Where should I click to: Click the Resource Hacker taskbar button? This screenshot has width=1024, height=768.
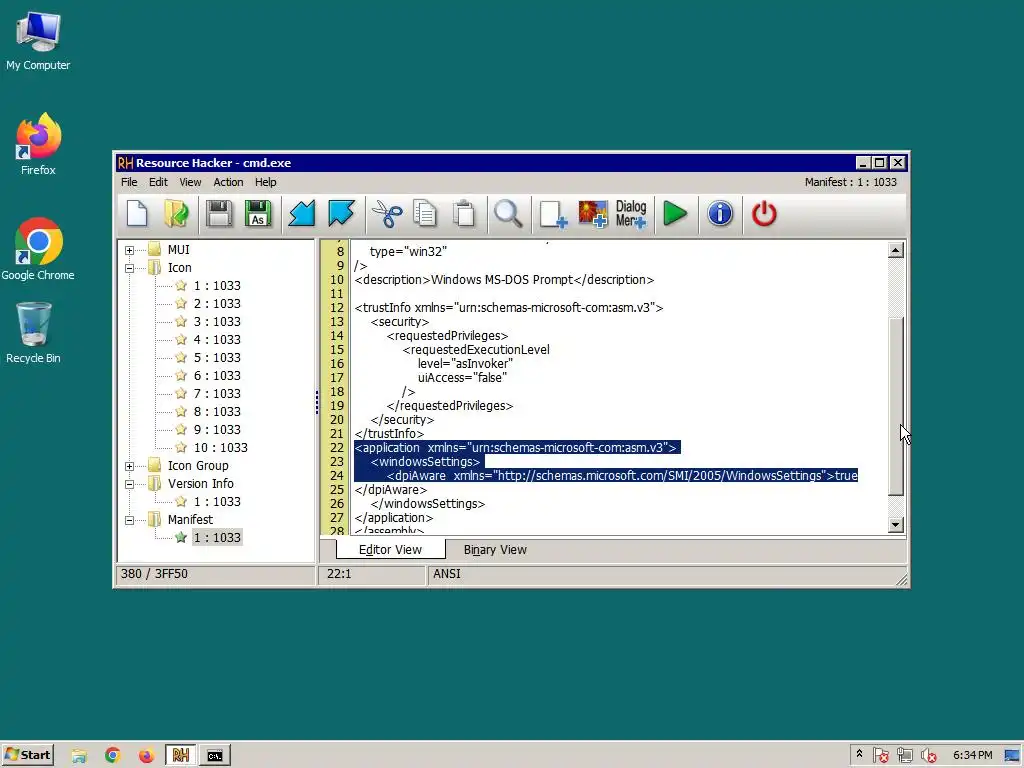tap(180, 755)
